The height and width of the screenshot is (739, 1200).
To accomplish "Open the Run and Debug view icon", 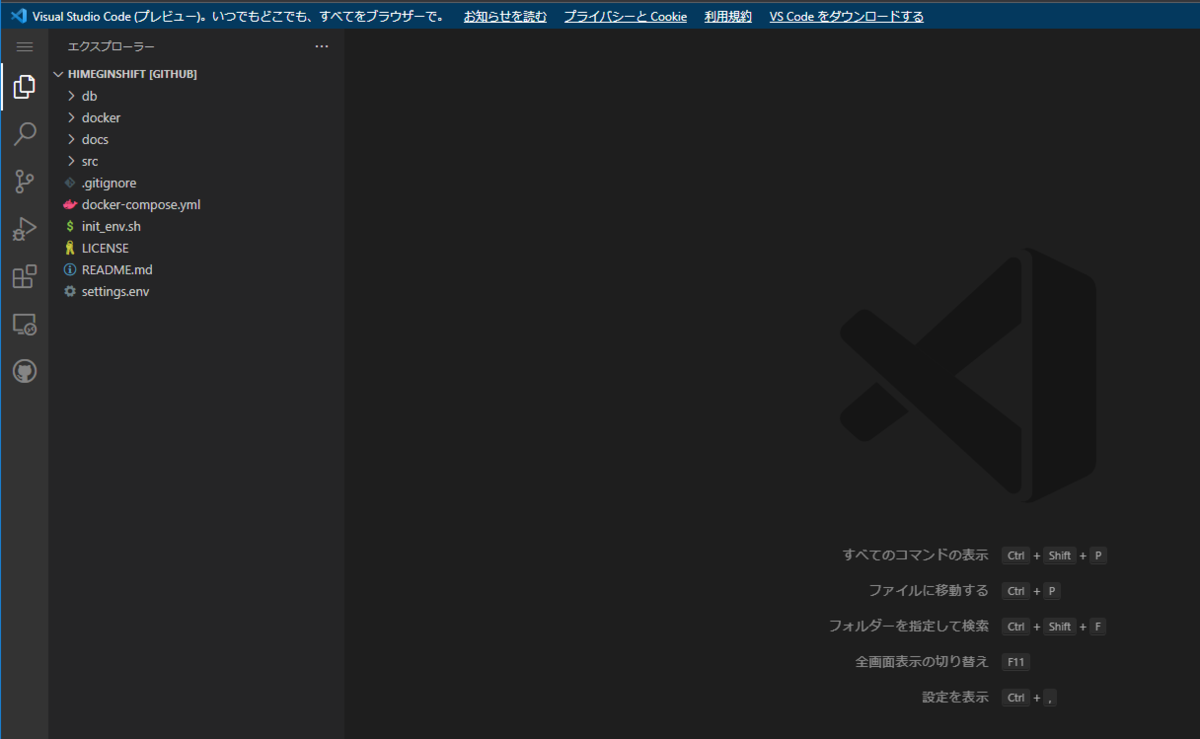I will point(25,229).
